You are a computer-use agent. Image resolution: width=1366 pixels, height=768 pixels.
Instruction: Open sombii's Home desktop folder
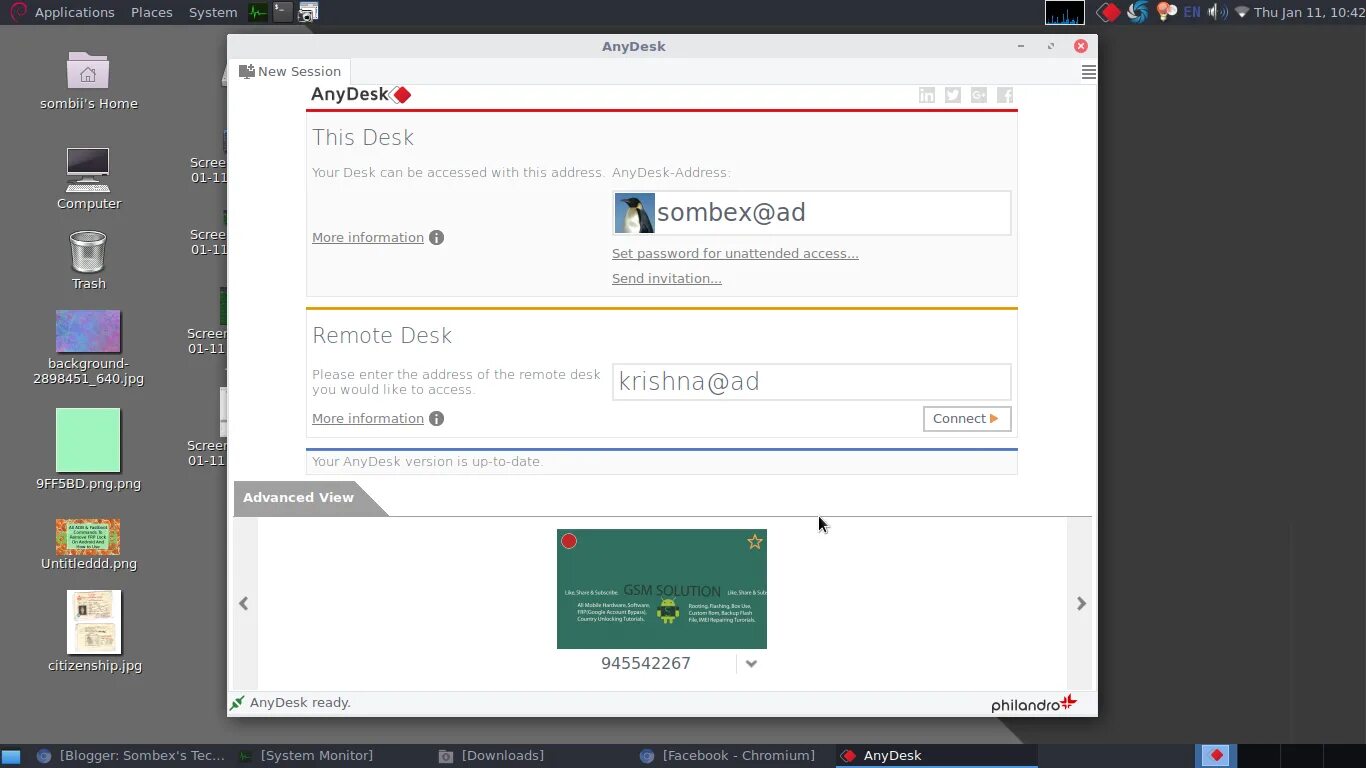coord(89,80)
